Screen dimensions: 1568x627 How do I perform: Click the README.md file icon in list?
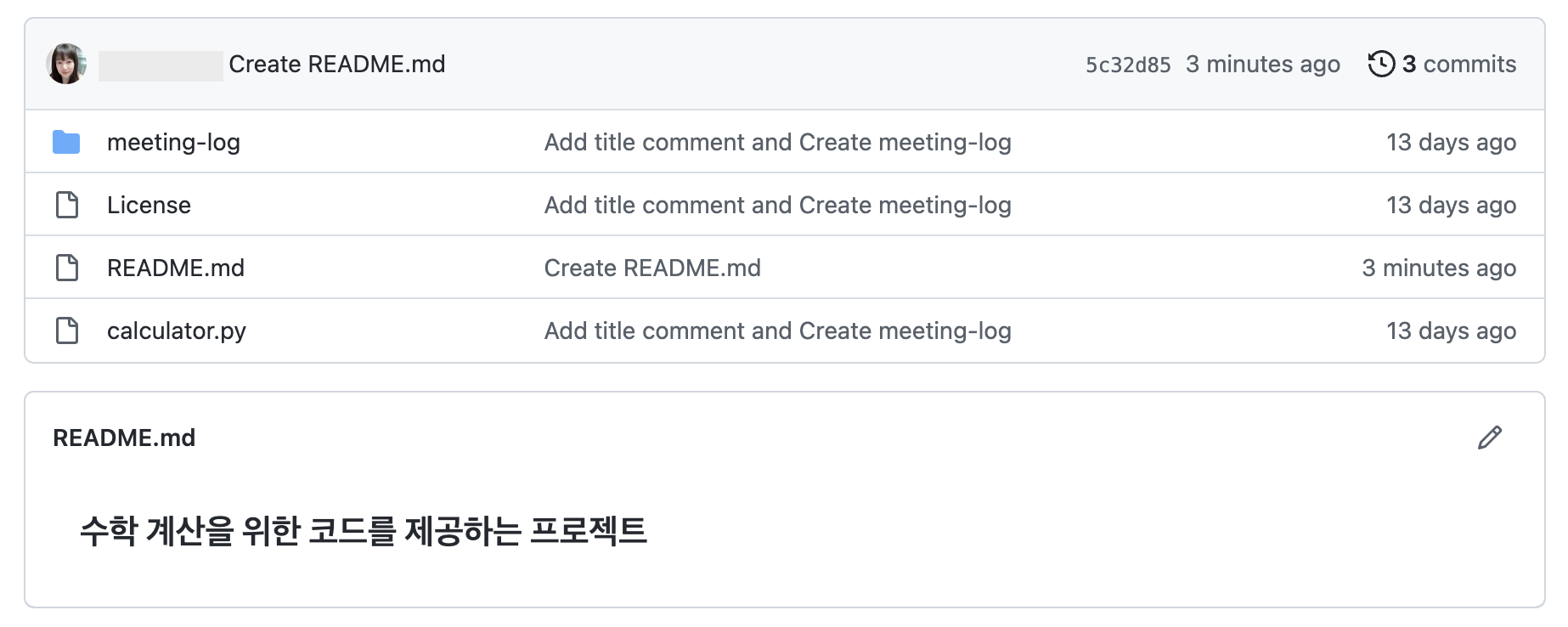click(67, 268)
